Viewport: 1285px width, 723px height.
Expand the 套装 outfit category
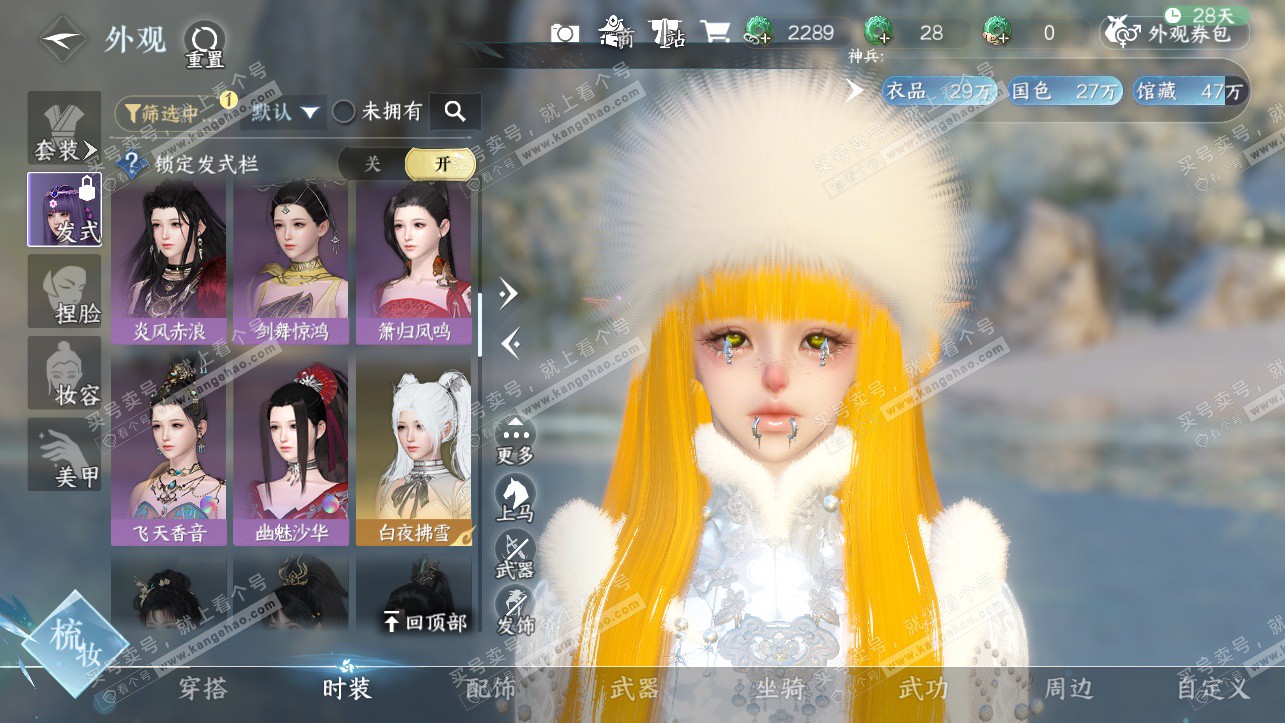(64, 129)
